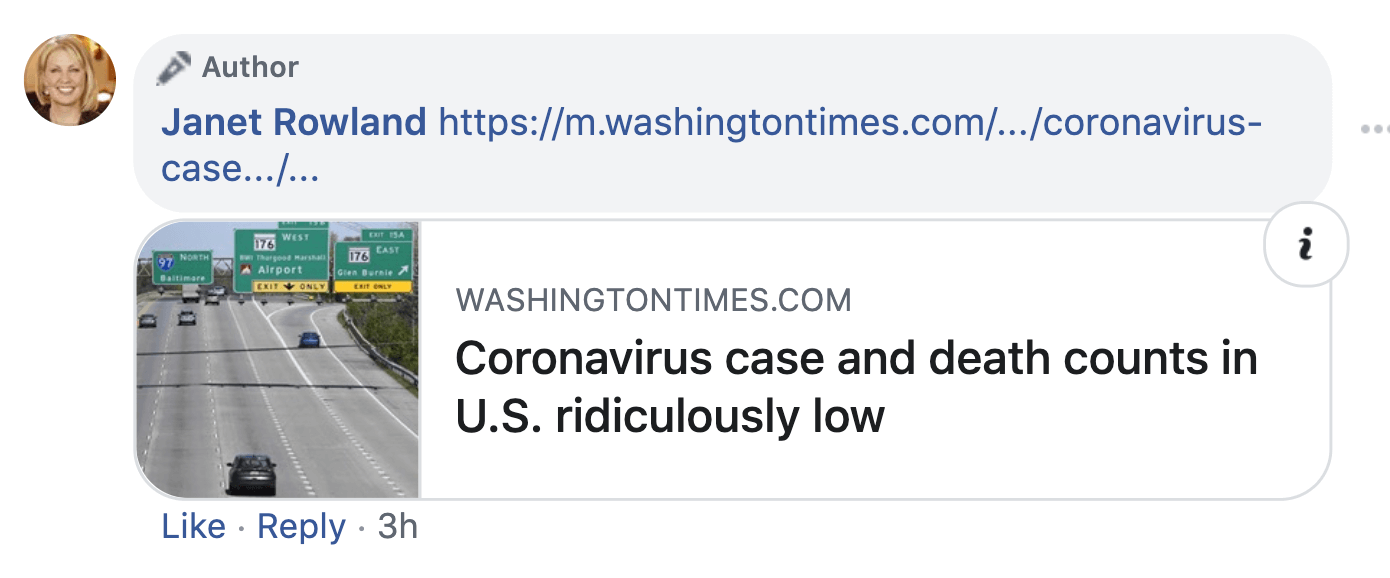Click the WASHINGTONTIMES.COM source label

coord(653,300)
